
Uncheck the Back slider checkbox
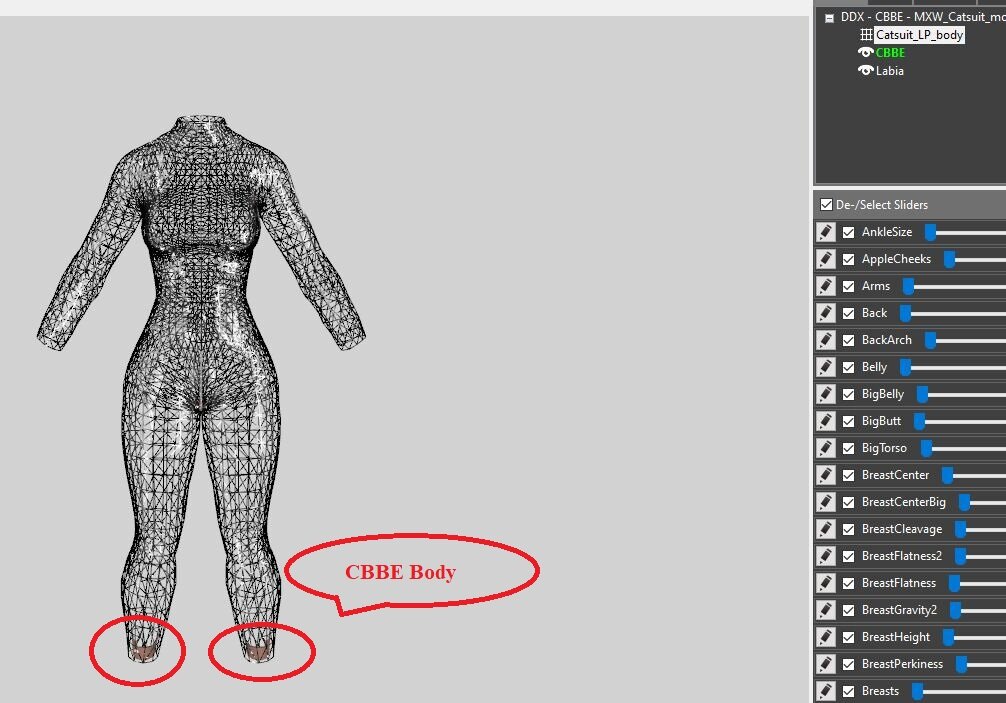[848, 313]
